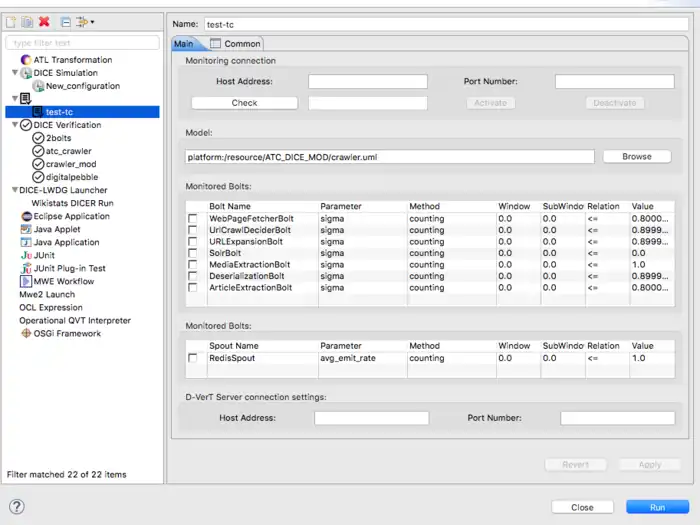Enable the WebPageFetcherBolt checkbox

192,218
